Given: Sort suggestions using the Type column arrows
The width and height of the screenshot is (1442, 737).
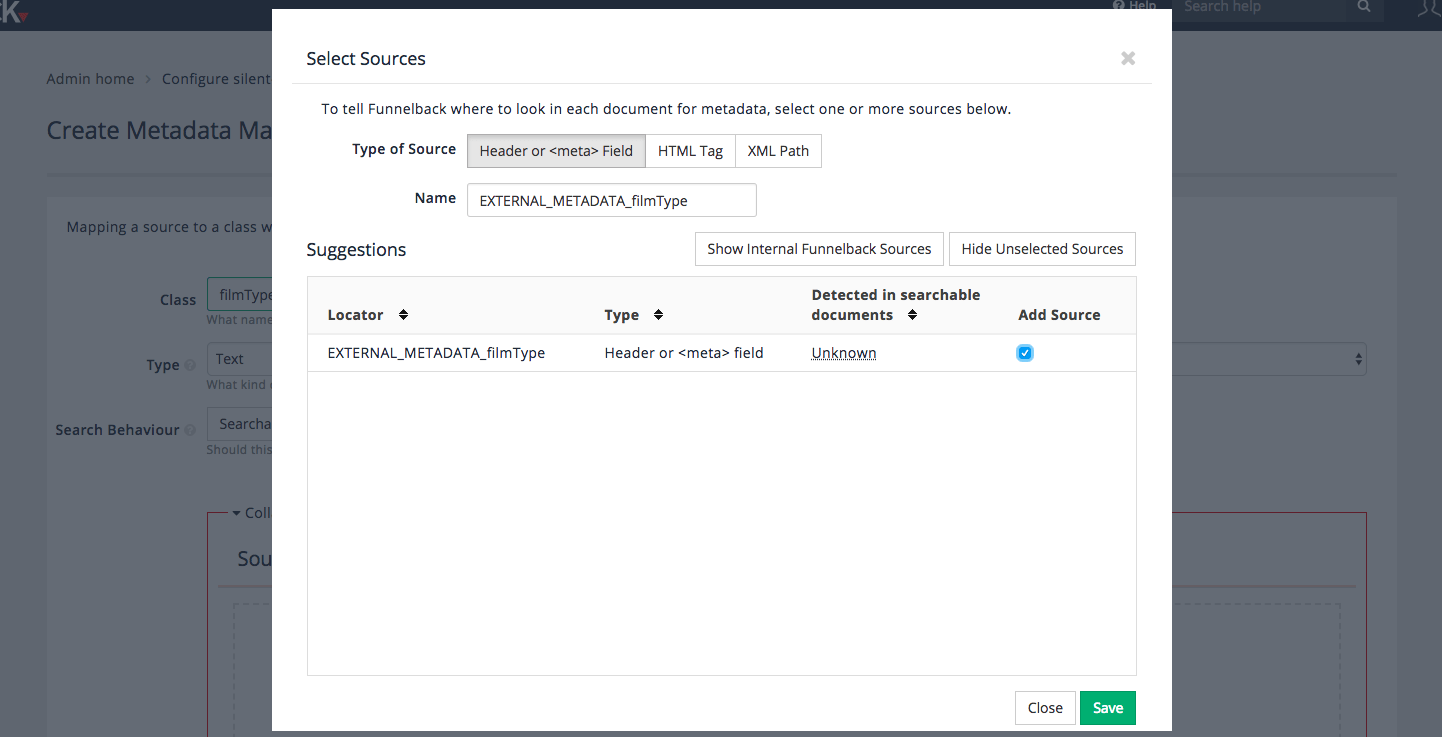Looking at the screenshot, I should click(659, 314).
